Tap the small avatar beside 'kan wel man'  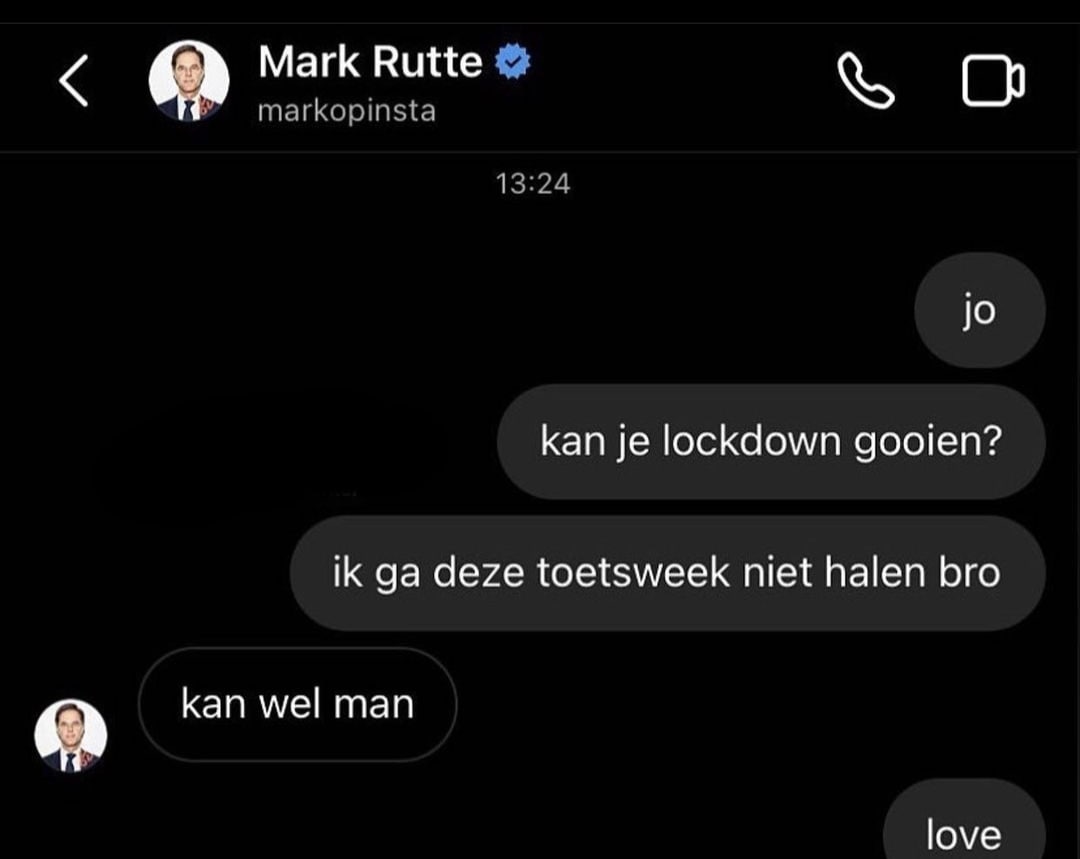point(71,735)
